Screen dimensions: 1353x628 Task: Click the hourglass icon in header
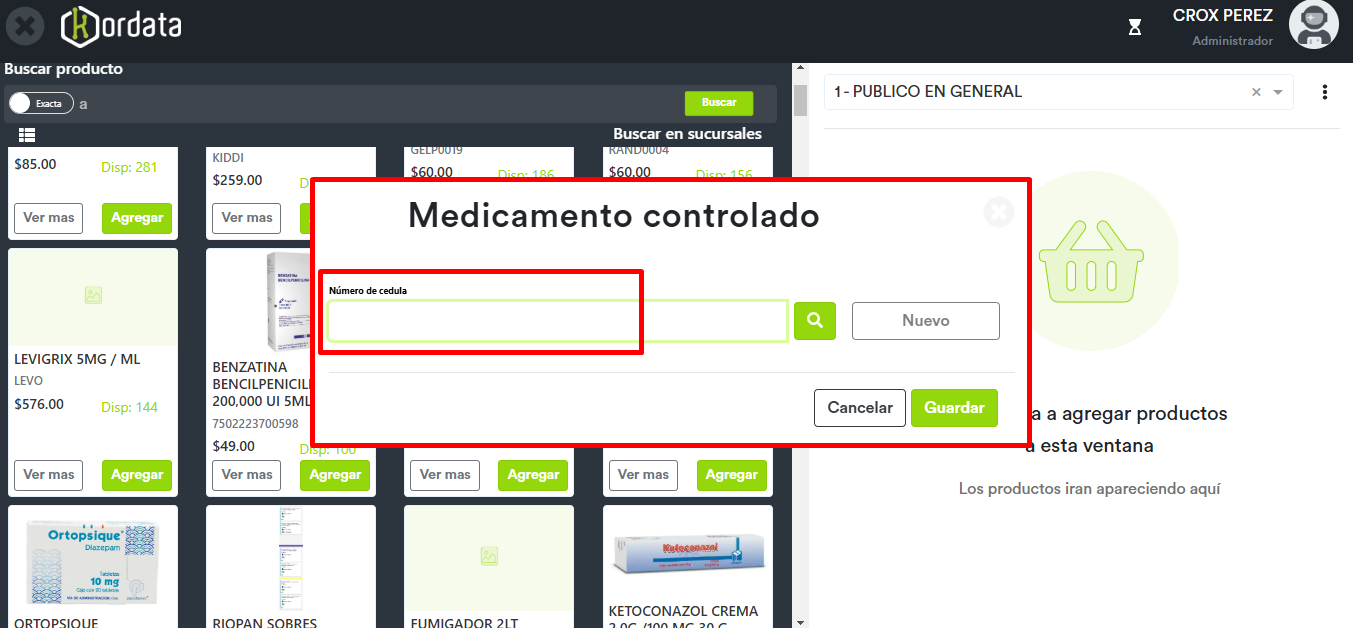click(1134, 27)
